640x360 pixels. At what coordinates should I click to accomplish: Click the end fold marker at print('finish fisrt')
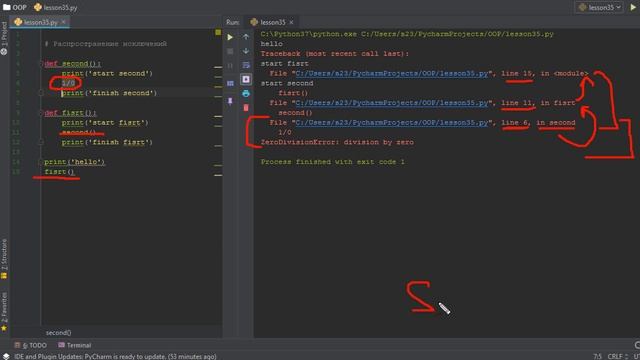tap(41, 142)
